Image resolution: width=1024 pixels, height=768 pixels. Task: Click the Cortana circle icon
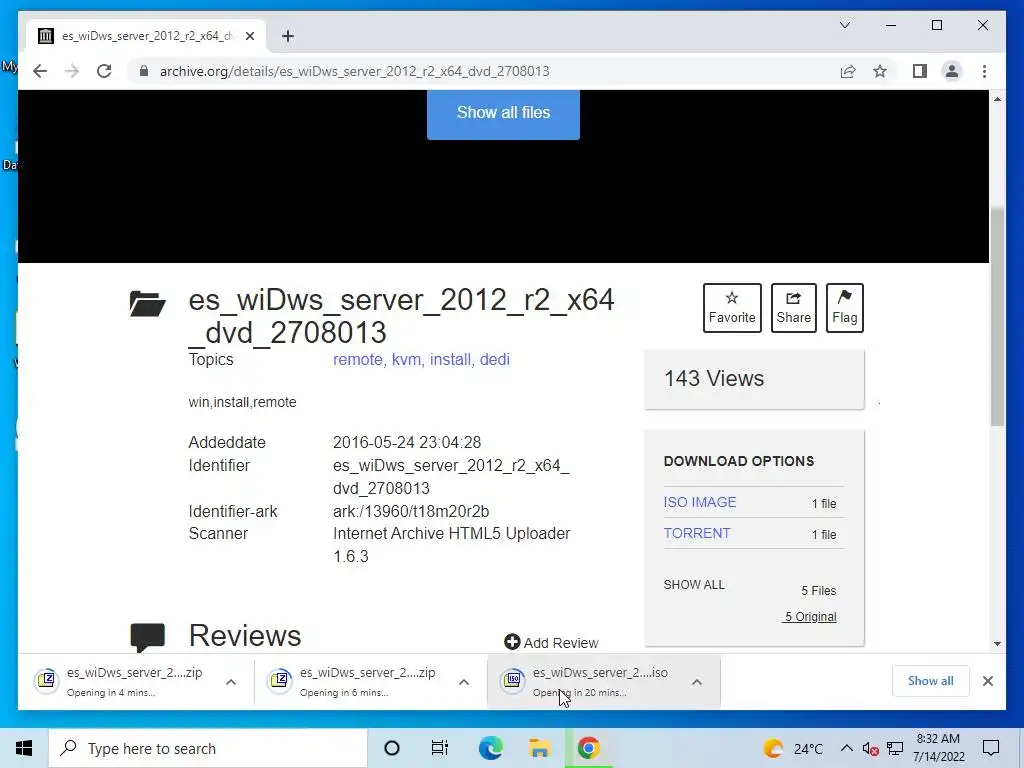pos(392,748)
